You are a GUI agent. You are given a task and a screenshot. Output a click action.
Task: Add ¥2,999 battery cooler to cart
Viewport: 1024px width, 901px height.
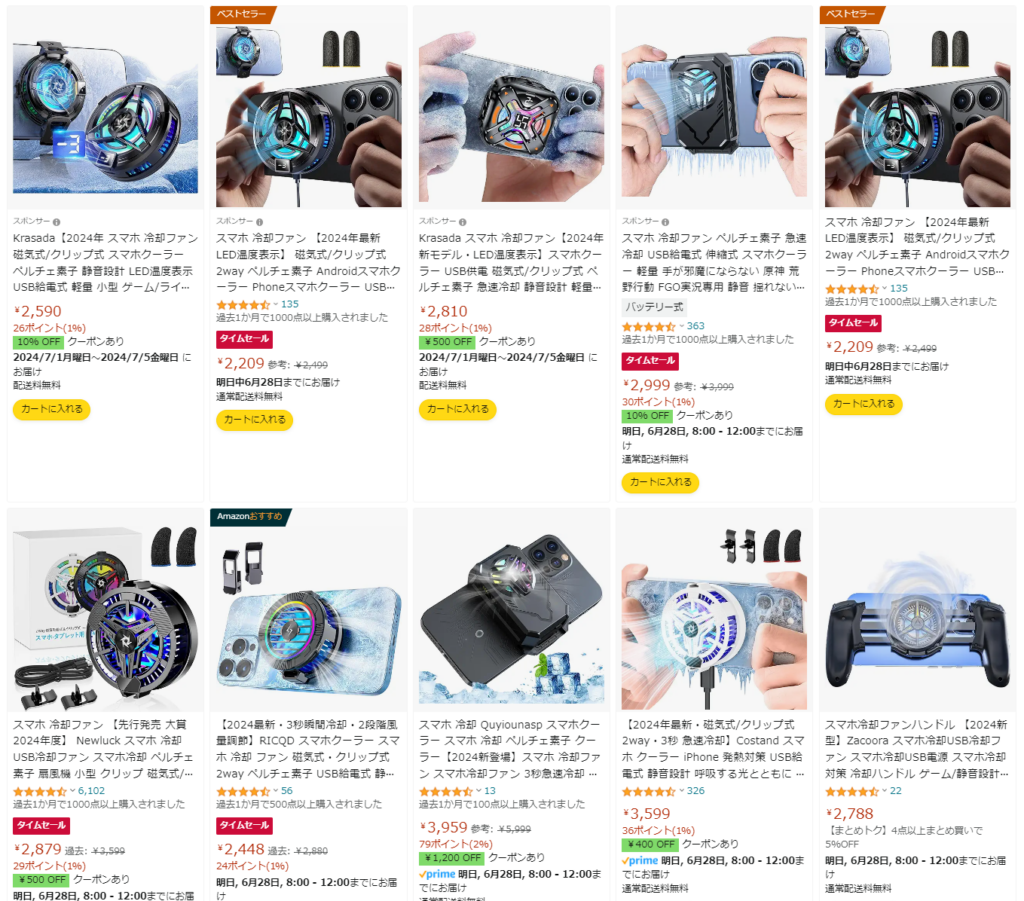click(660, 482)
